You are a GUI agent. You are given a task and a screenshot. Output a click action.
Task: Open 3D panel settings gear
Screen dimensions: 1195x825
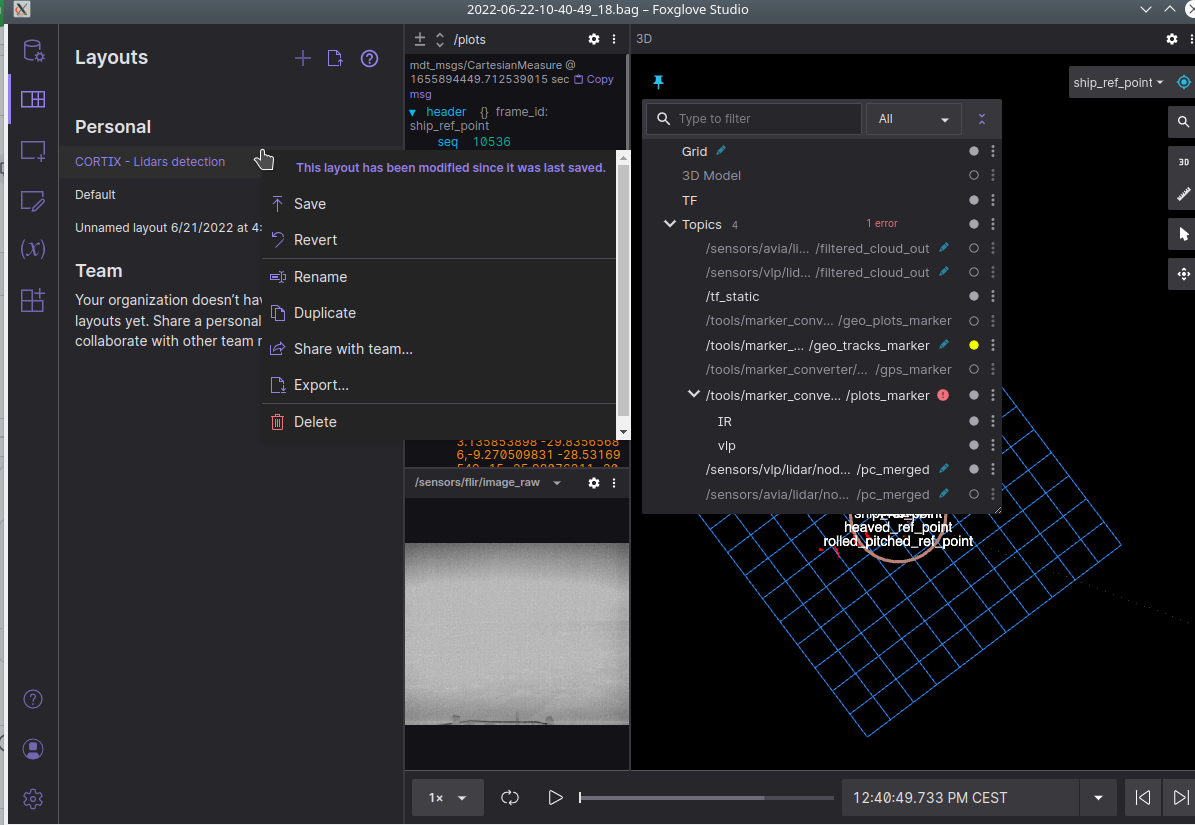coord(1172,39)
